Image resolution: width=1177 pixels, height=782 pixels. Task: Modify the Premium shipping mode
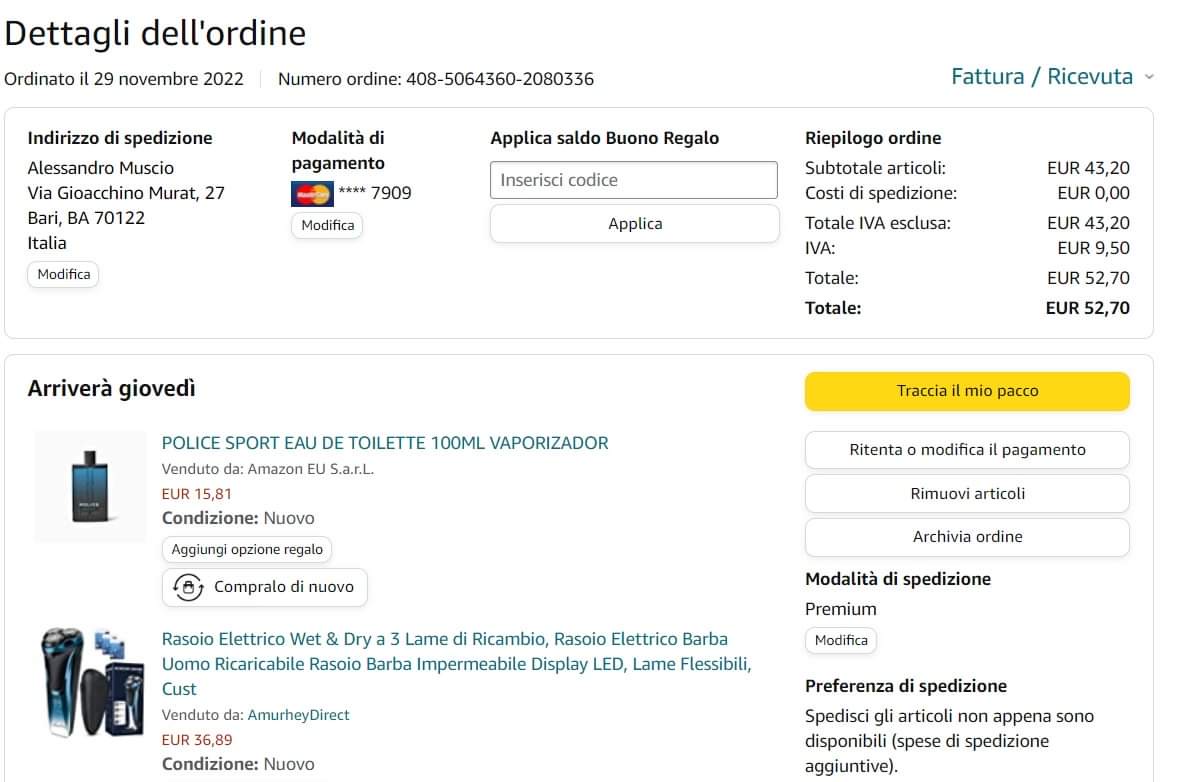(x=841, y=640)
